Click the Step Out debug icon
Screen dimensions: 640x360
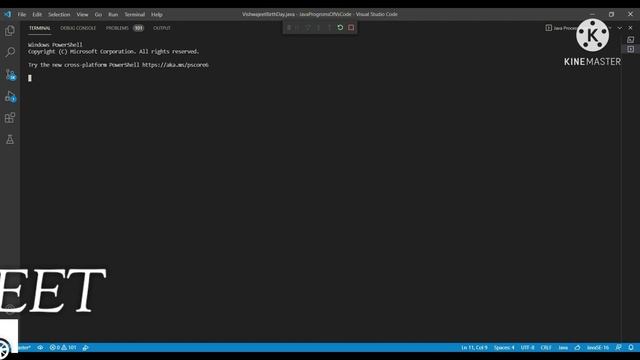coord(329,28)
